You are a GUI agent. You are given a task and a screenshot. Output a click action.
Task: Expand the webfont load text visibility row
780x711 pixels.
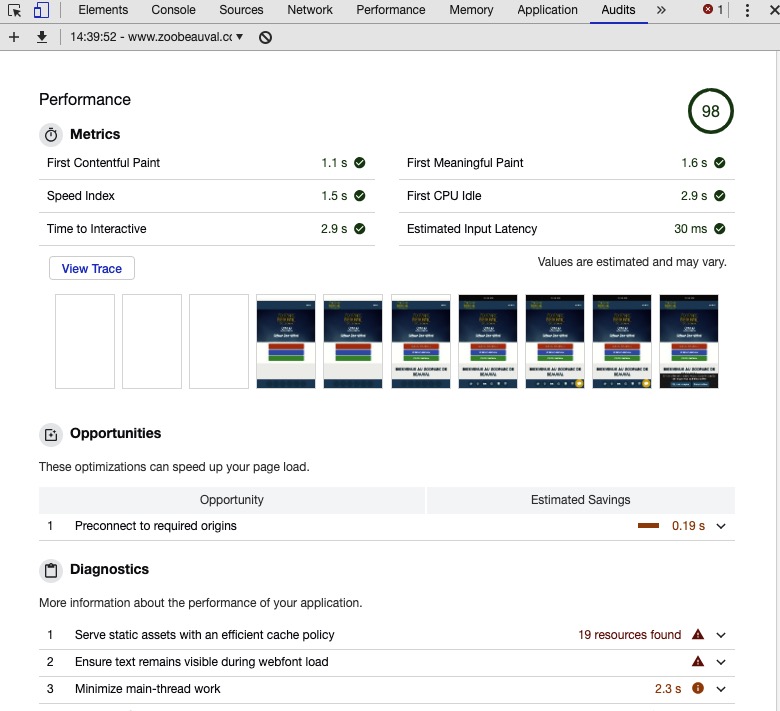coord(720,662)
